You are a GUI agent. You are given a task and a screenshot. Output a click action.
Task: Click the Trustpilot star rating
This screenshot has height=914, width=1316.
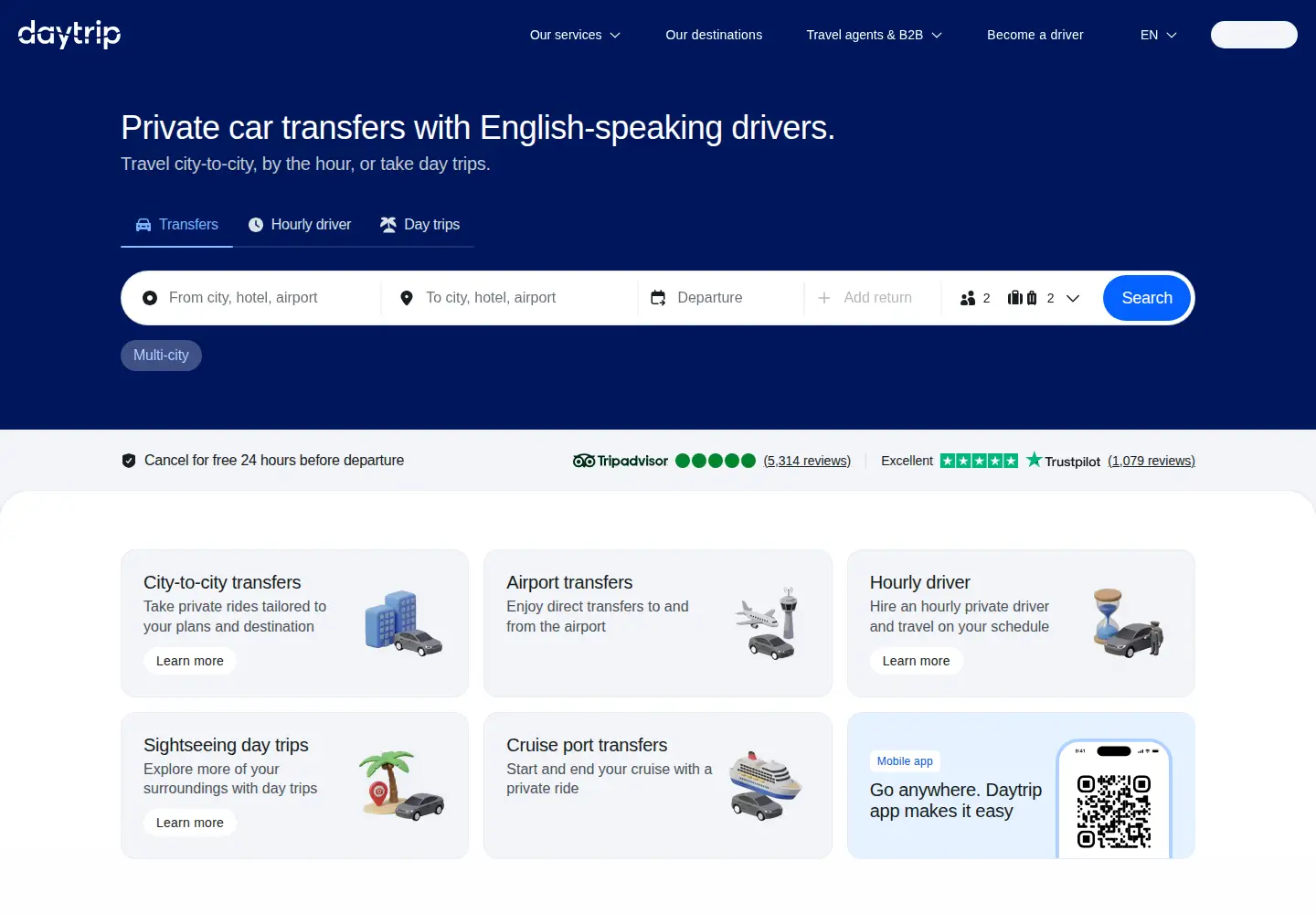pos(979,461)
